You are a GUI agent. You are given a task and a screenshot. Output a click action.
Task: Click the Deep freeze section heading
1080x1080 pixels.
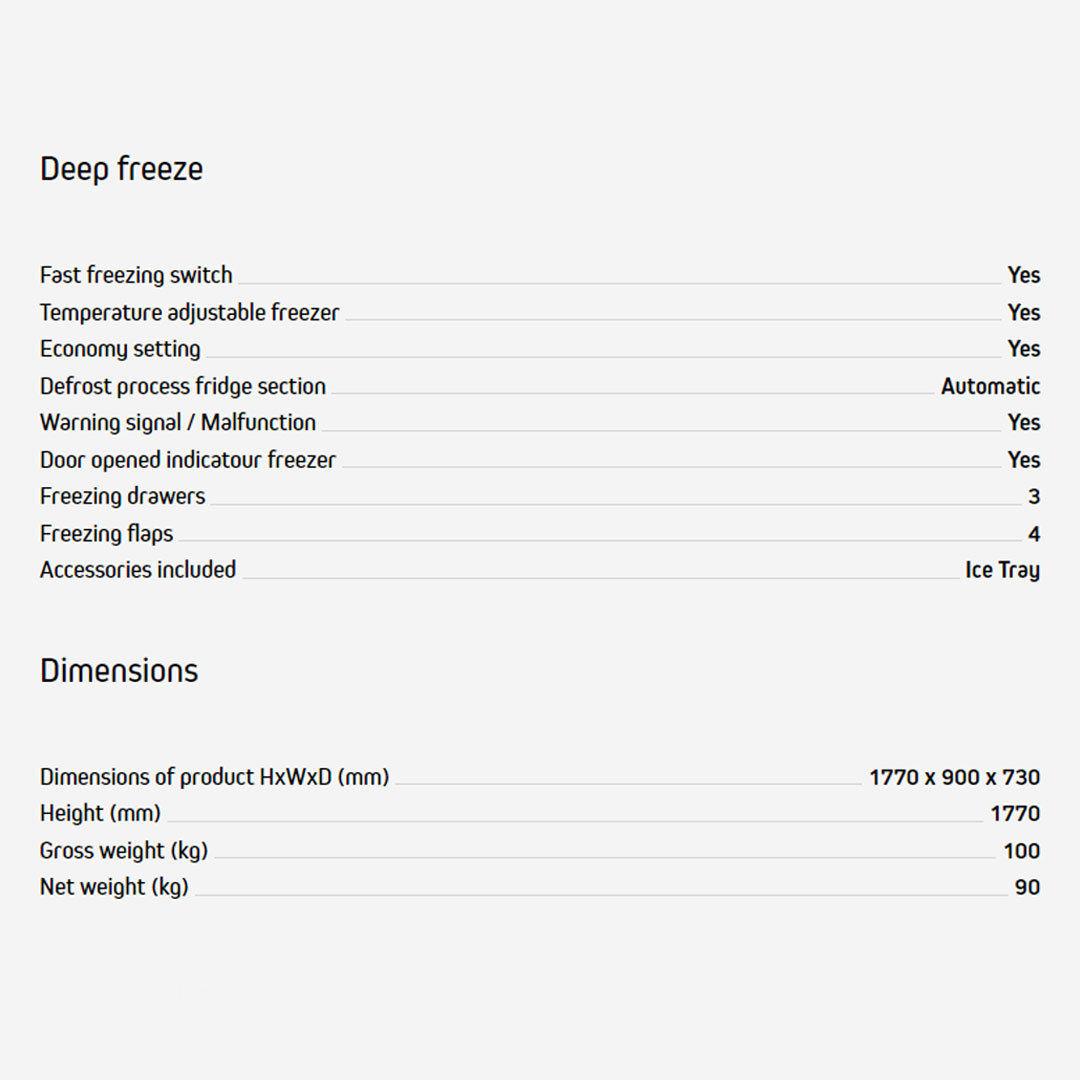[121, 169]
